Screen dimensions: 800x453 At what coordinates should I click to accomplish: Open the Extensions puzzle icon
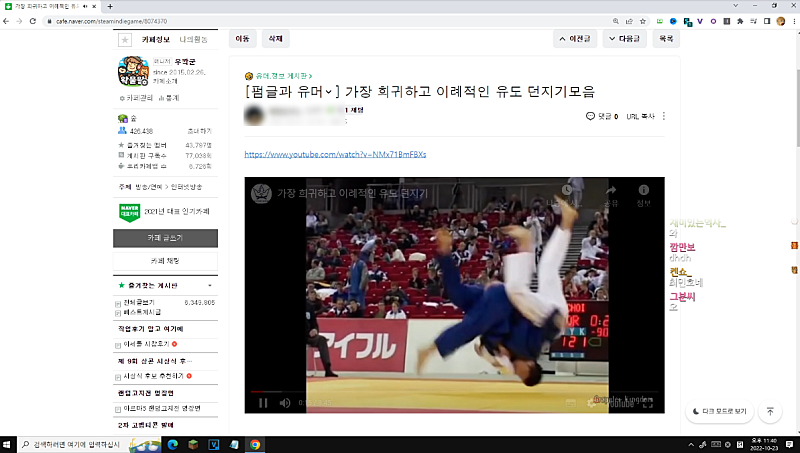click(740, 21)
